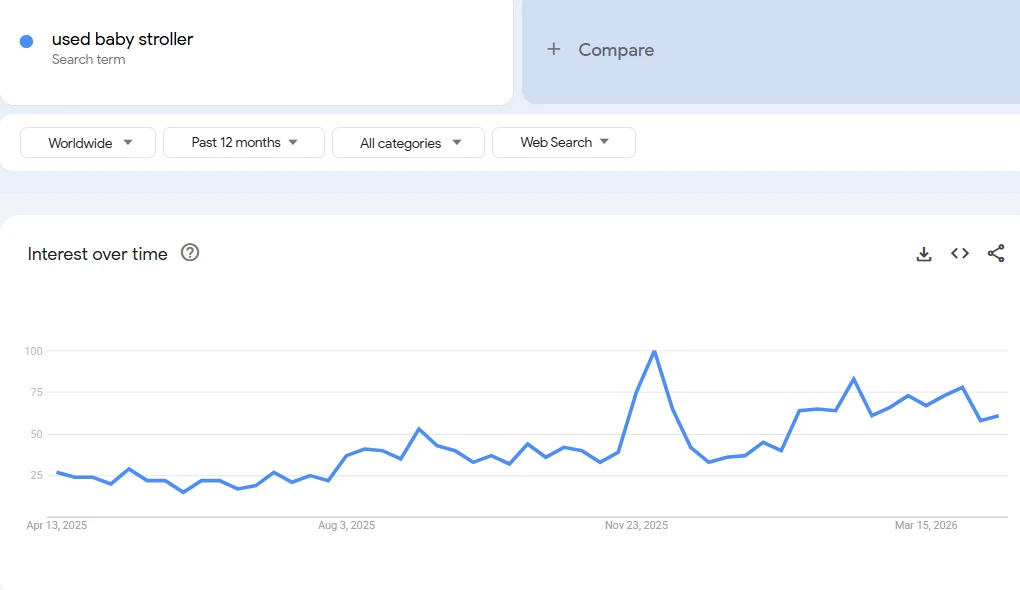The width and height of the screenshot is (1020, 590).
Task: Open the All categories dropdown
Action: (408, 143)
